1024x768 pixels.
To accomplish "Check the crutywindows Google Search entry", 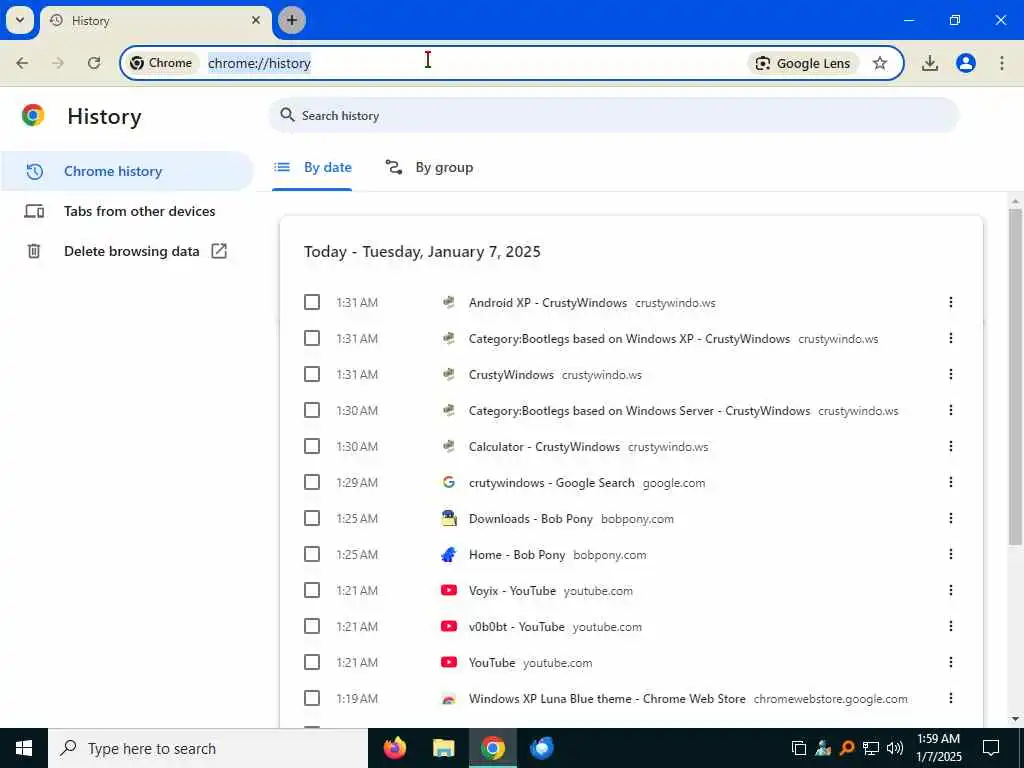I will [312, 482].
